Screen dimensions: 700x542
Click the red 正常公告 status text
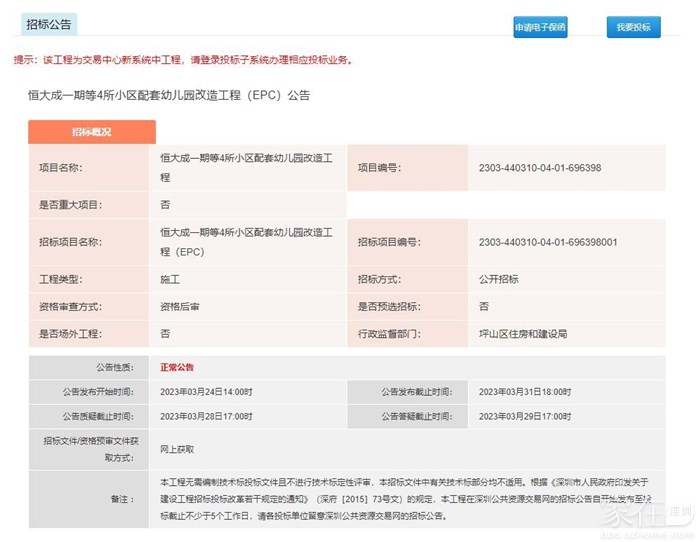click(177, 367)
